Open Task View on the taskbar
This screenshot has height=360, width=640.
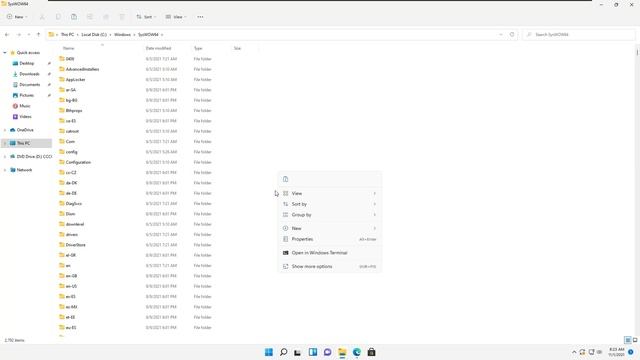pos(298,352)
